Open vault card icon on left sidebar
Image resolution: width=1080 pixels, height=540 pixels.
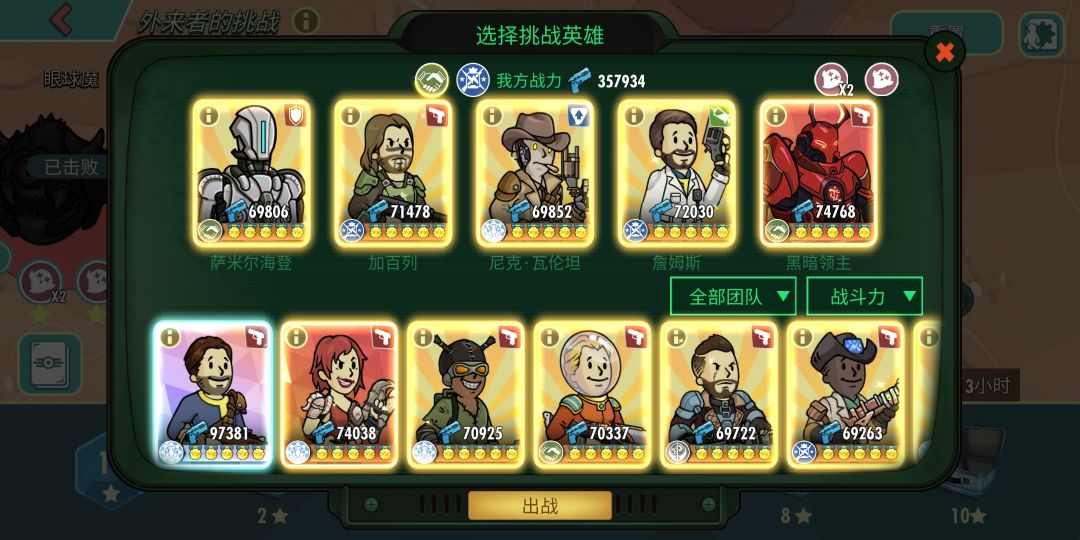tap(50, 364)
